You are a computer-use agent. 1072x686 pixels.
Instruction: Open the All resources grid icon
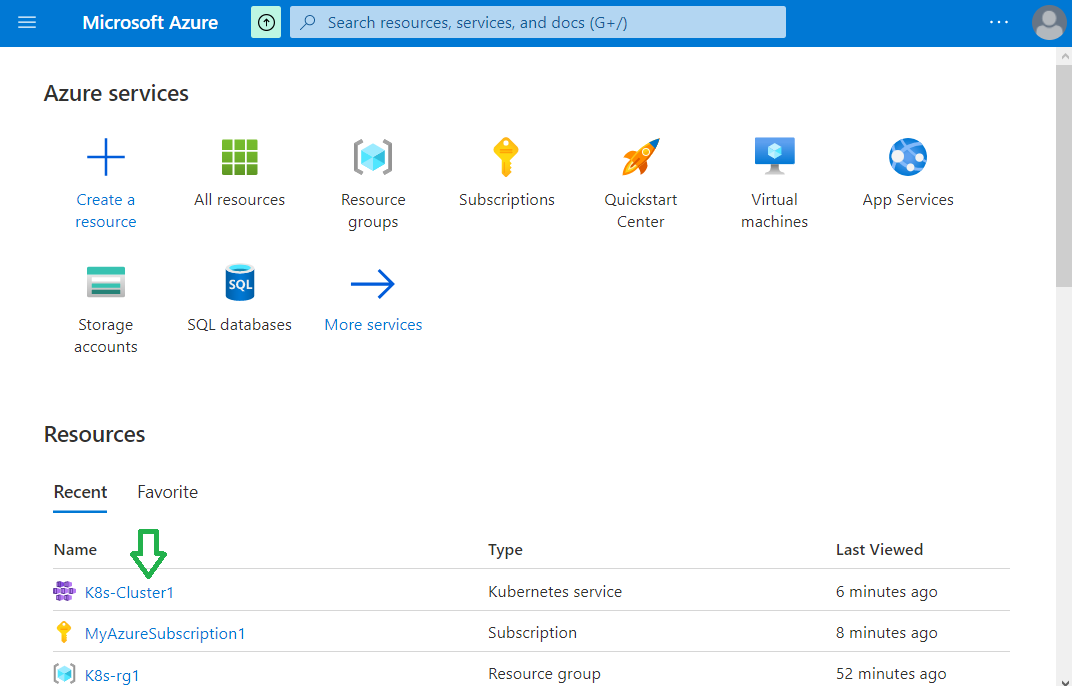(239, 157)
